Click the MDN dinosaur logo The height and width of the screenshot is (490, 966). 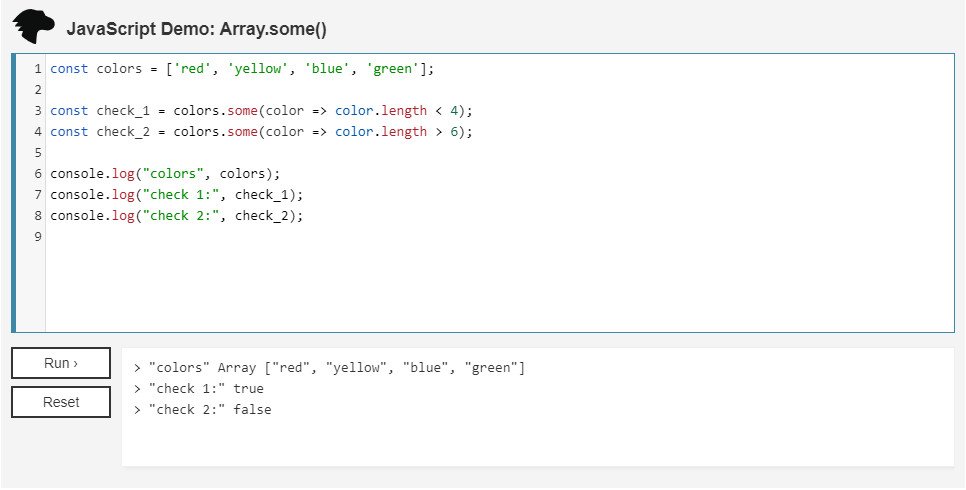(x=34, y=27)
